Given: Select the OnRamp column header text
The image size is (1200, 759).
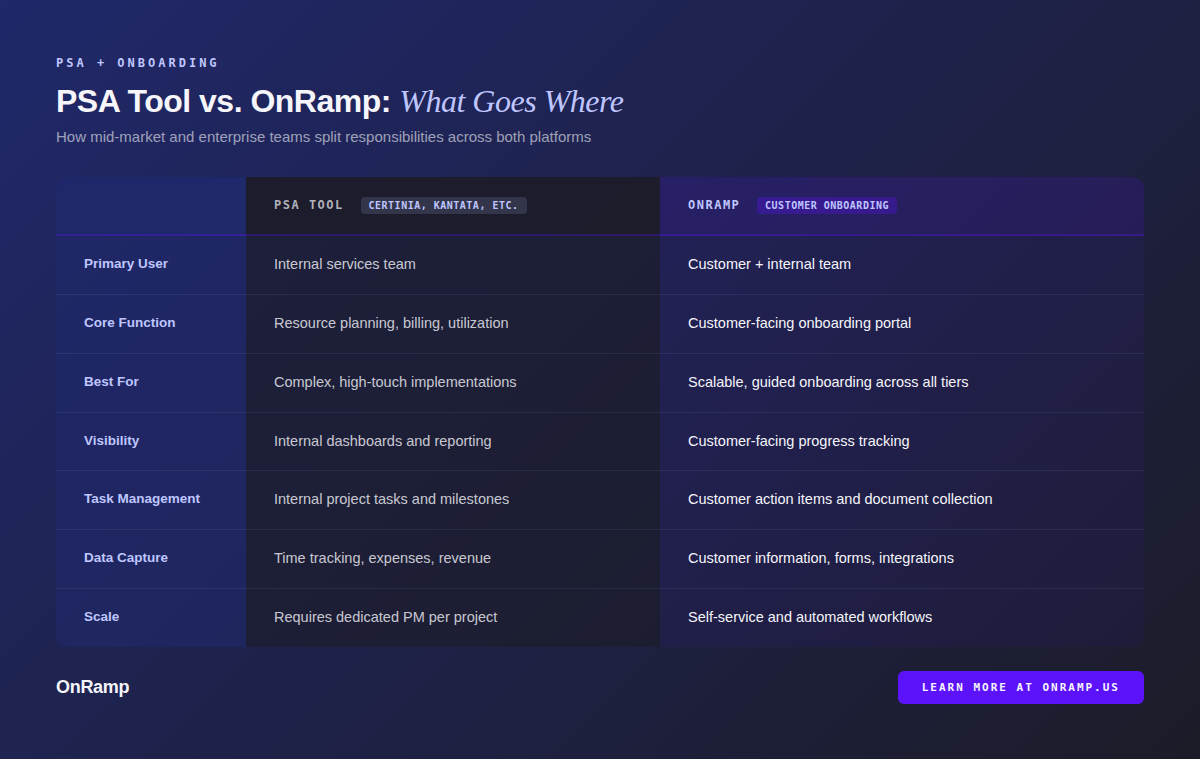Looking at the screenshot, I should pos(713,205).
